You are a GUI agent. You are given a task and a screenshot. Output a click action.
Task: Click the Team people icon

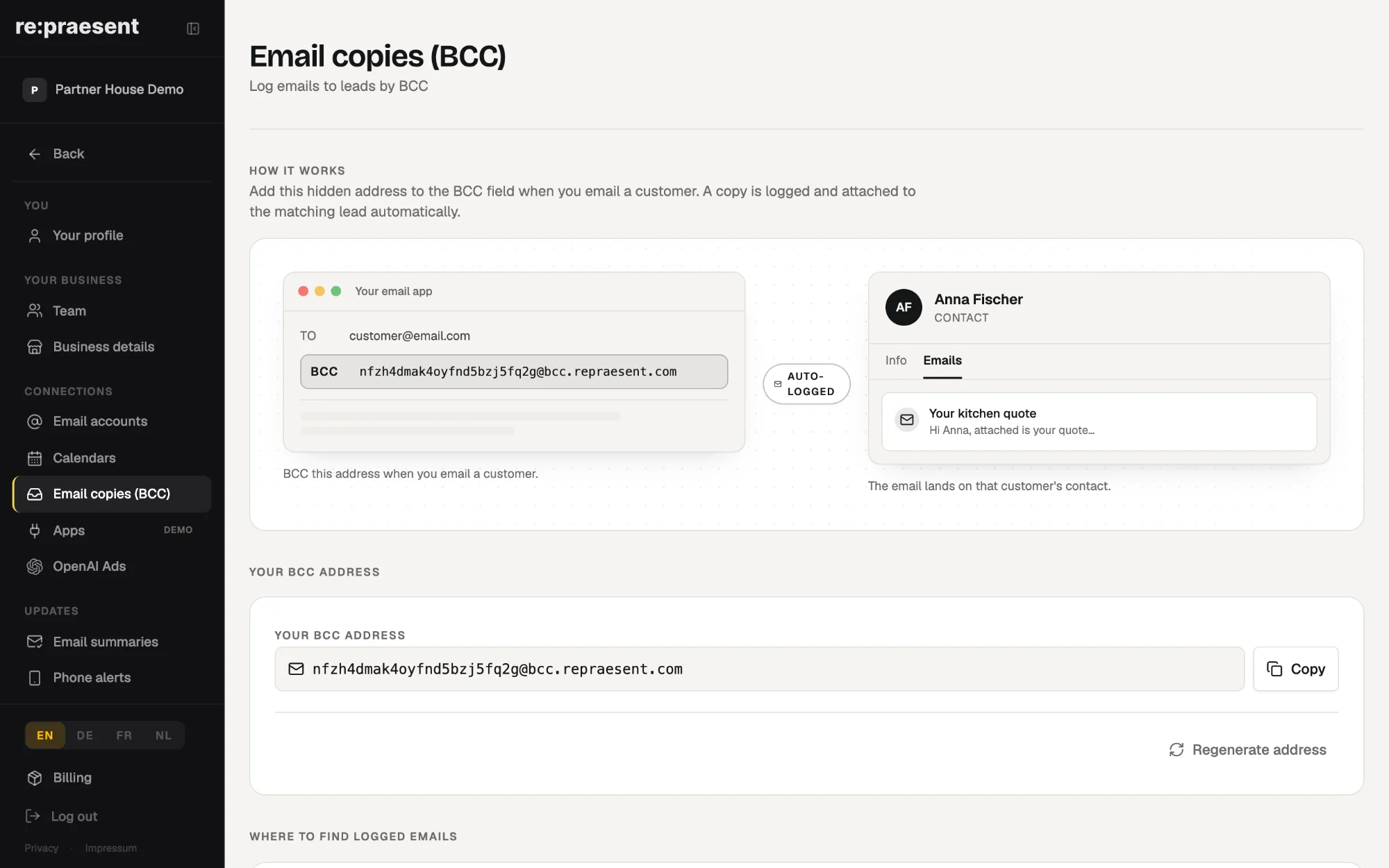(35, 311)
